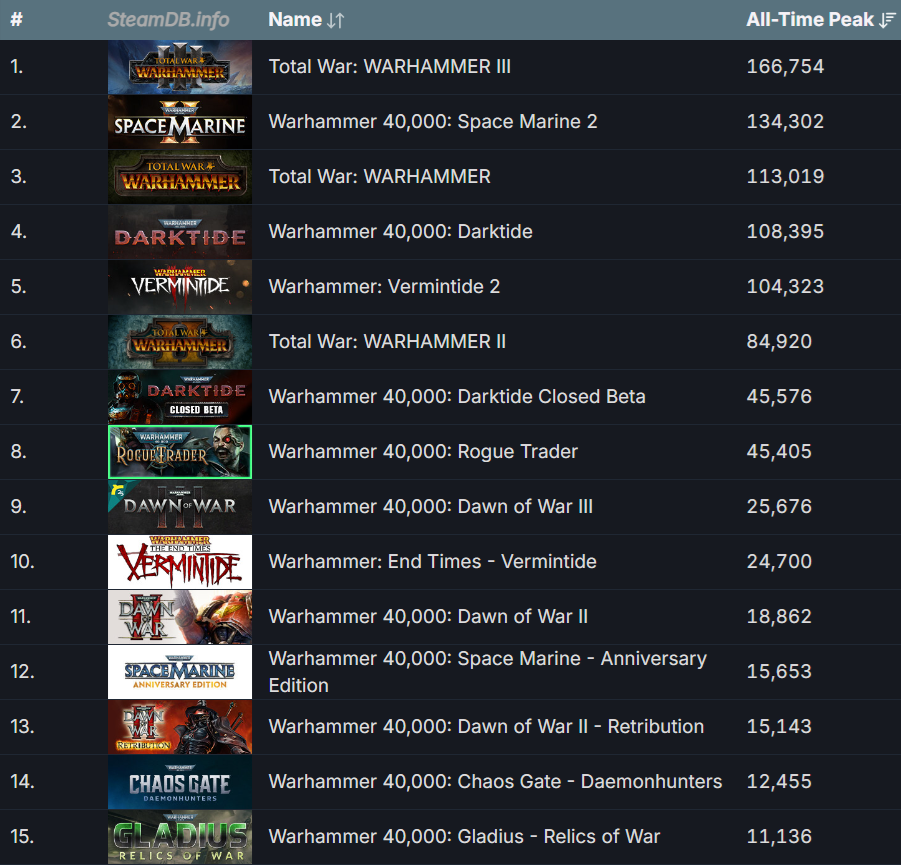Open the 'Total War: WARHAMMER II' name link
The height and width of the screenshot is (865, 901).
(387, 341)
